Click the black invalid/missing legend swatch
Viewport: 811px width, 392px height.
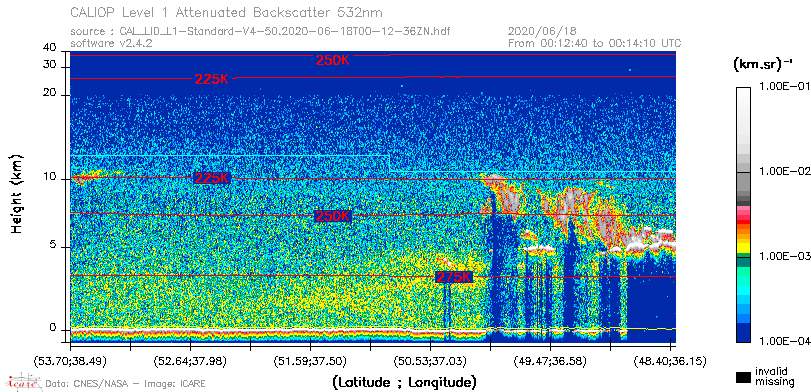pos(744,378)
